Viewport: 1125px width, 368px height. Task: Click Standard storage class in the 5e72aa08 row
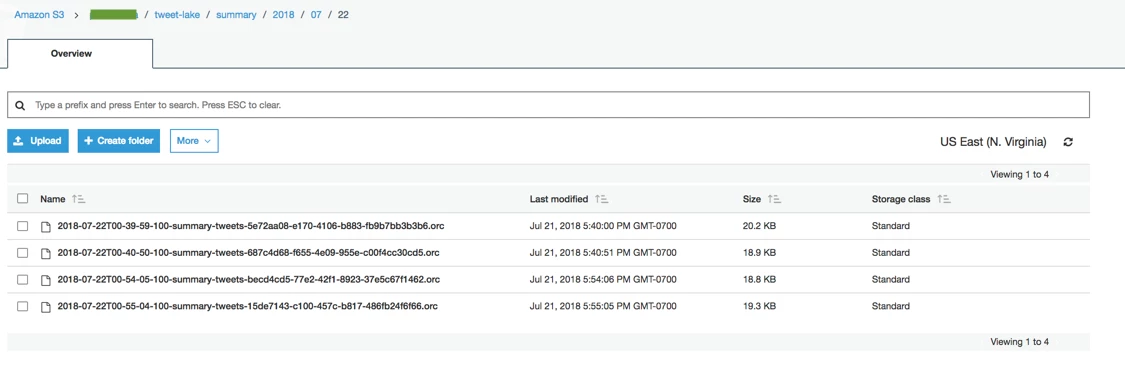click(x=890, y=226)
